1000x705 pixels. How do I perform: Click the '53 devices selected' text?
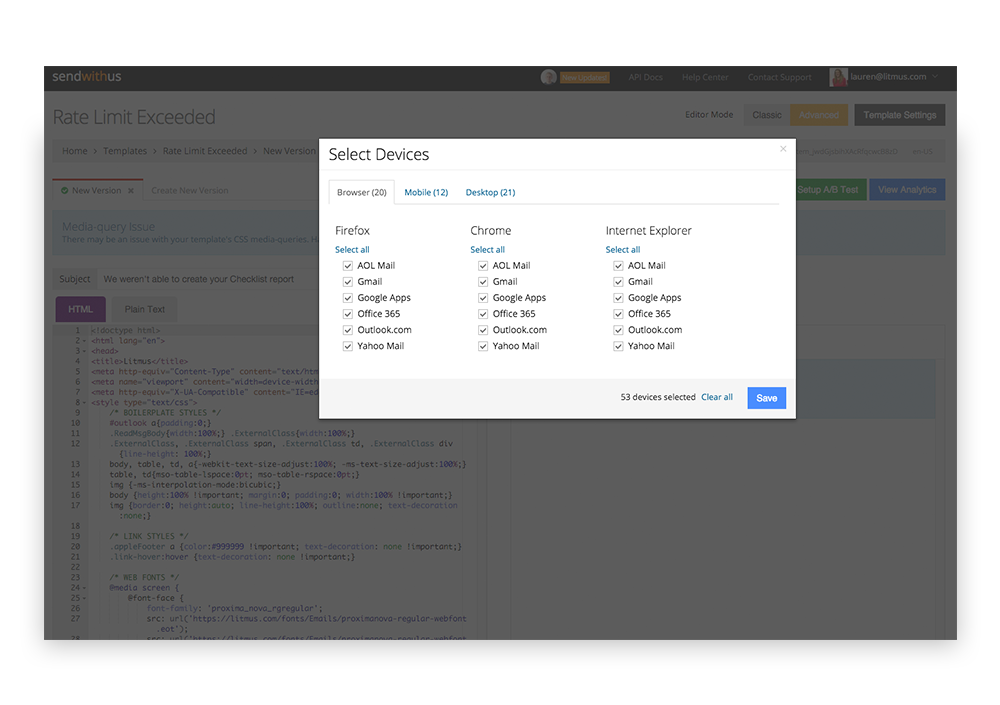[x=658, y=397]
